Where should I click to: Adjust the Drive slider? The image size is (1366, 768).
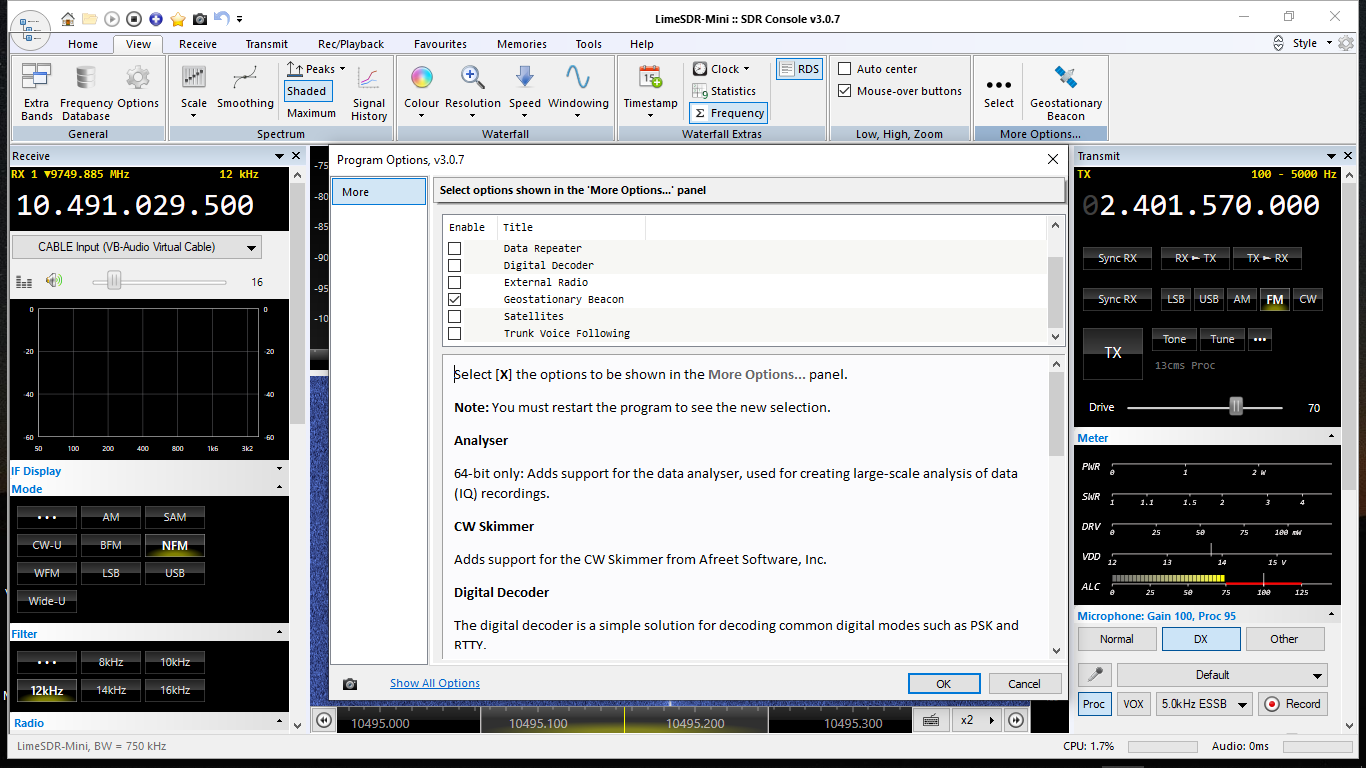pyautogui.click(x=1236, y=407)
